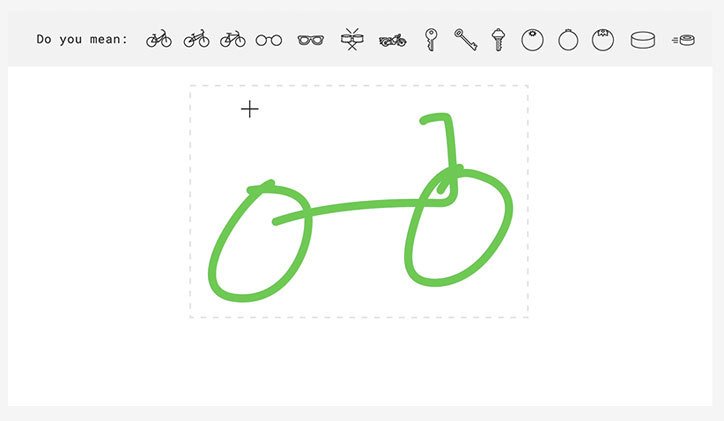Pick the drum set suggestion
This screenshot has height=421, width=724.
[352, 39]
